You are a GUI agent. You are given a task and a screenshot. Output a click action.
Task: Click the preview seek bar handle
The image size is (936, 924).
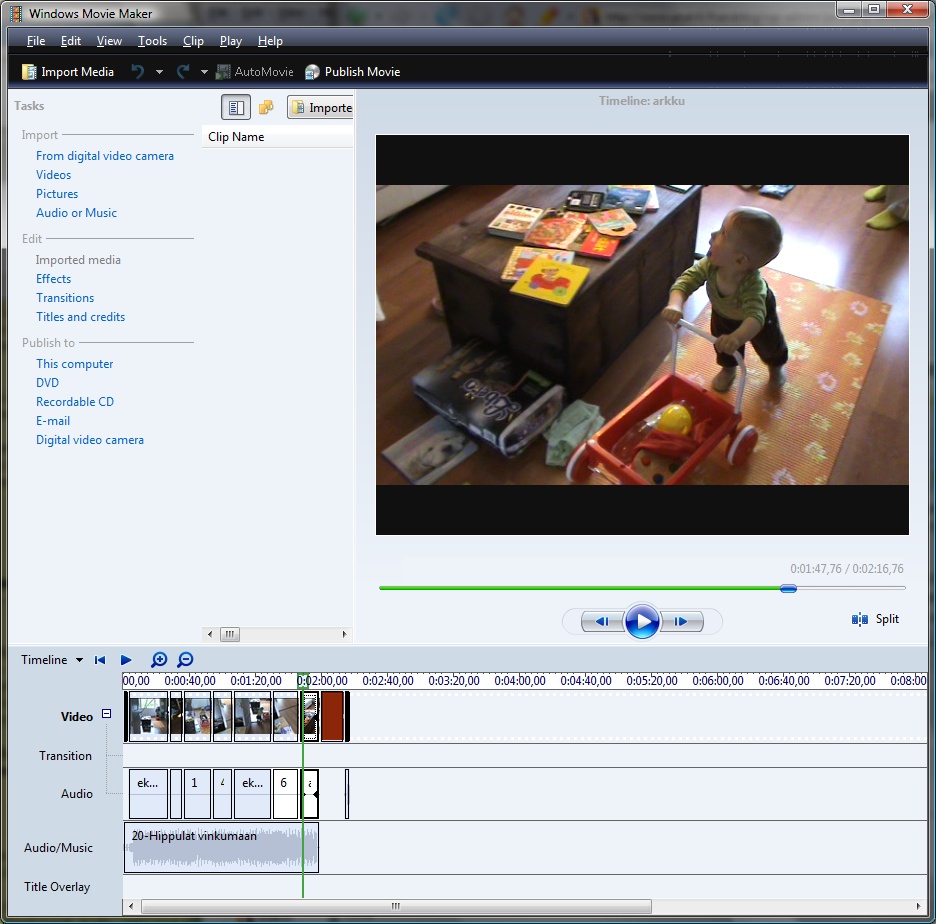click(x=789, y=589)
